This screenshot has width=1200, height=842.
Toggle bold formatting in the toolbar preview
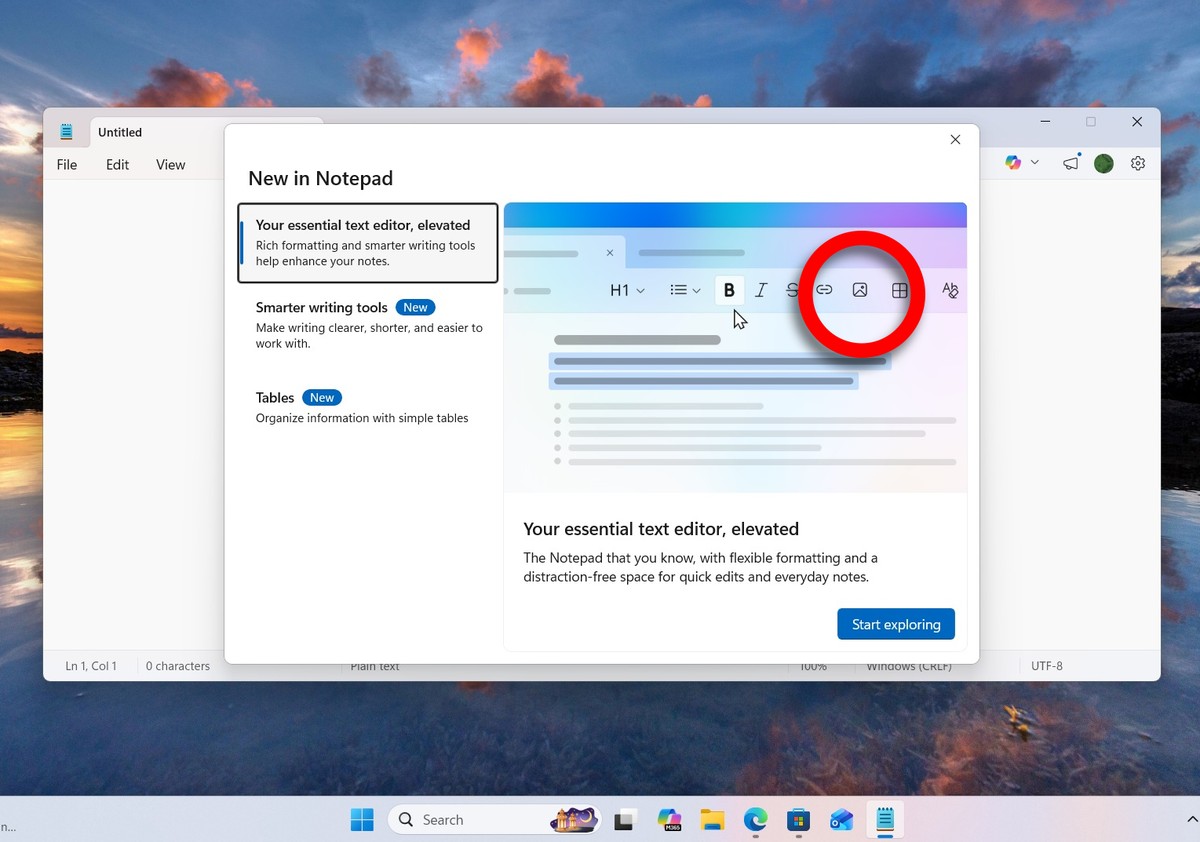pyautogui.click(x=729, y=289)
